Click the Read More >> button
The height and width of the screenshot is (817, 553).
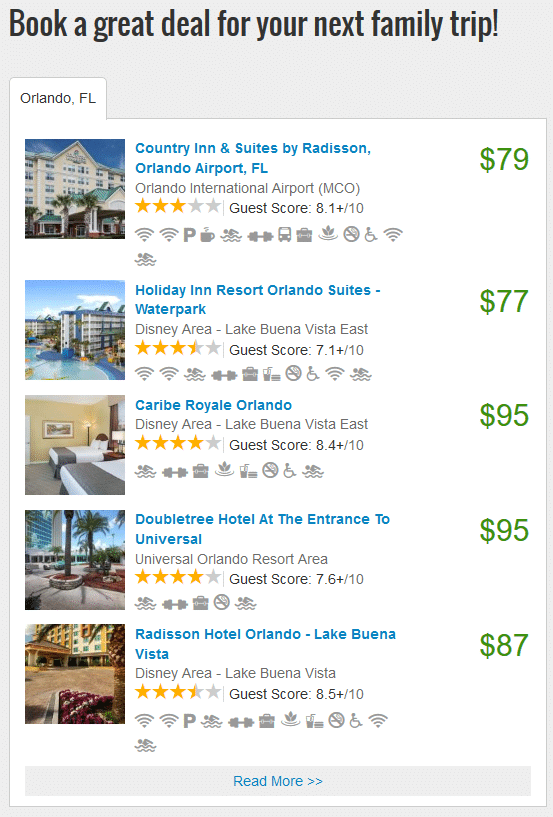[x=278, y=781]
